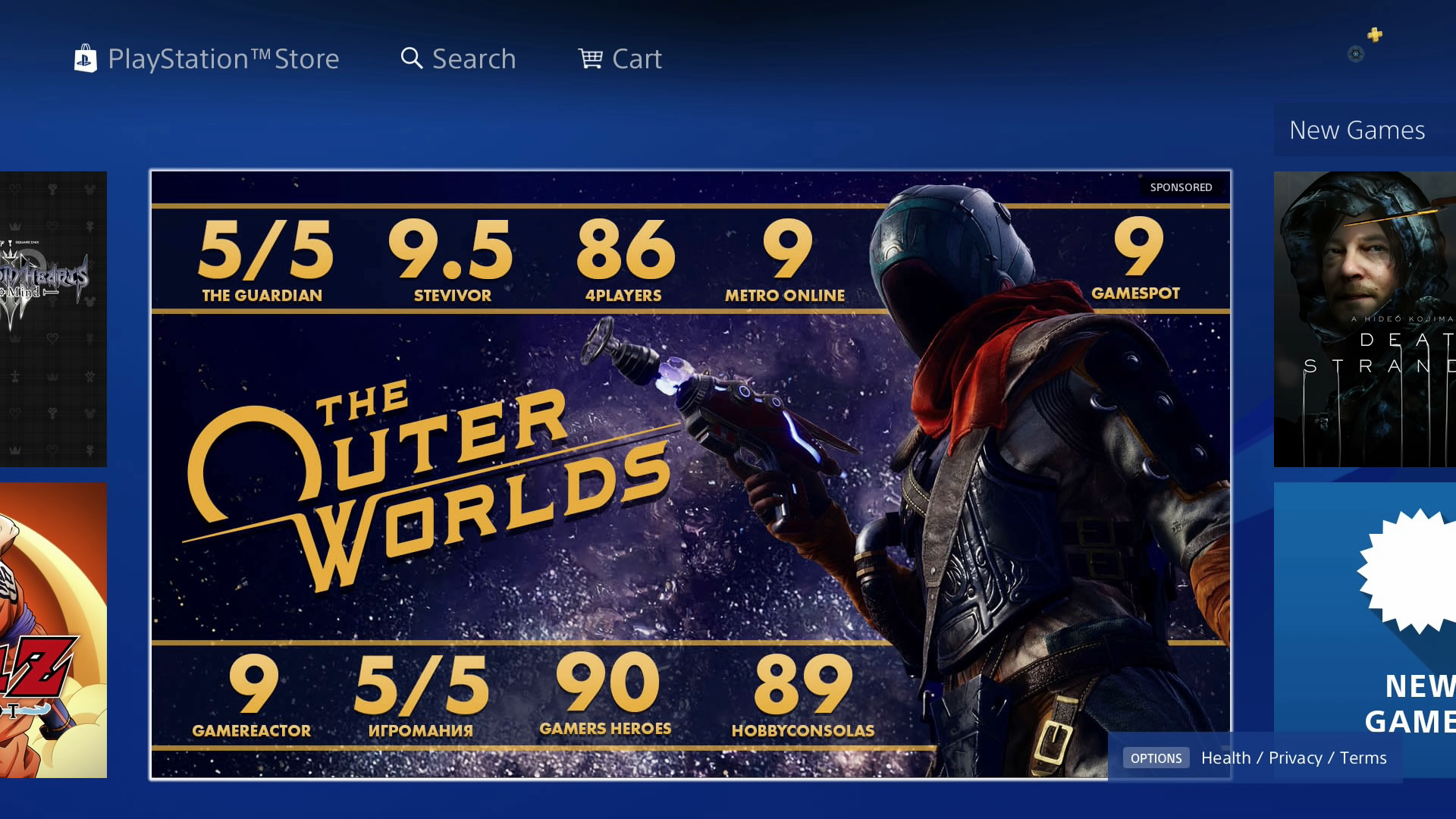Open the Search menu text

pyautogui.click(x=474, y=59)
